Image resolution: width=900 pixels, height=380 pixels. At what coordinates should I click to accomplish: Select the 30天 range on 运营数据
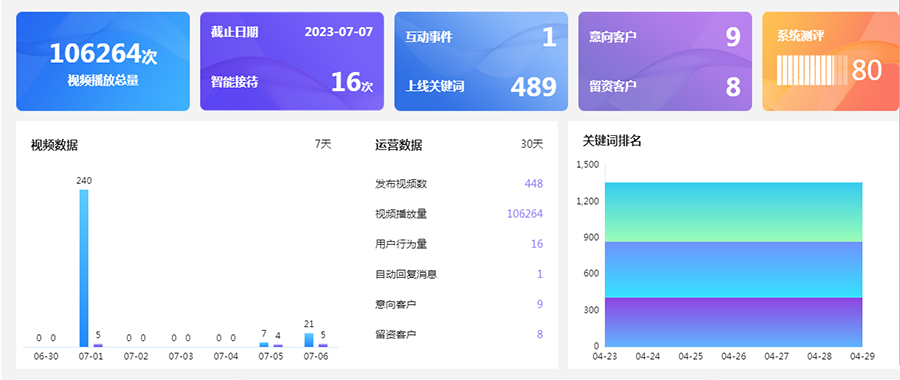pos(532,145)
